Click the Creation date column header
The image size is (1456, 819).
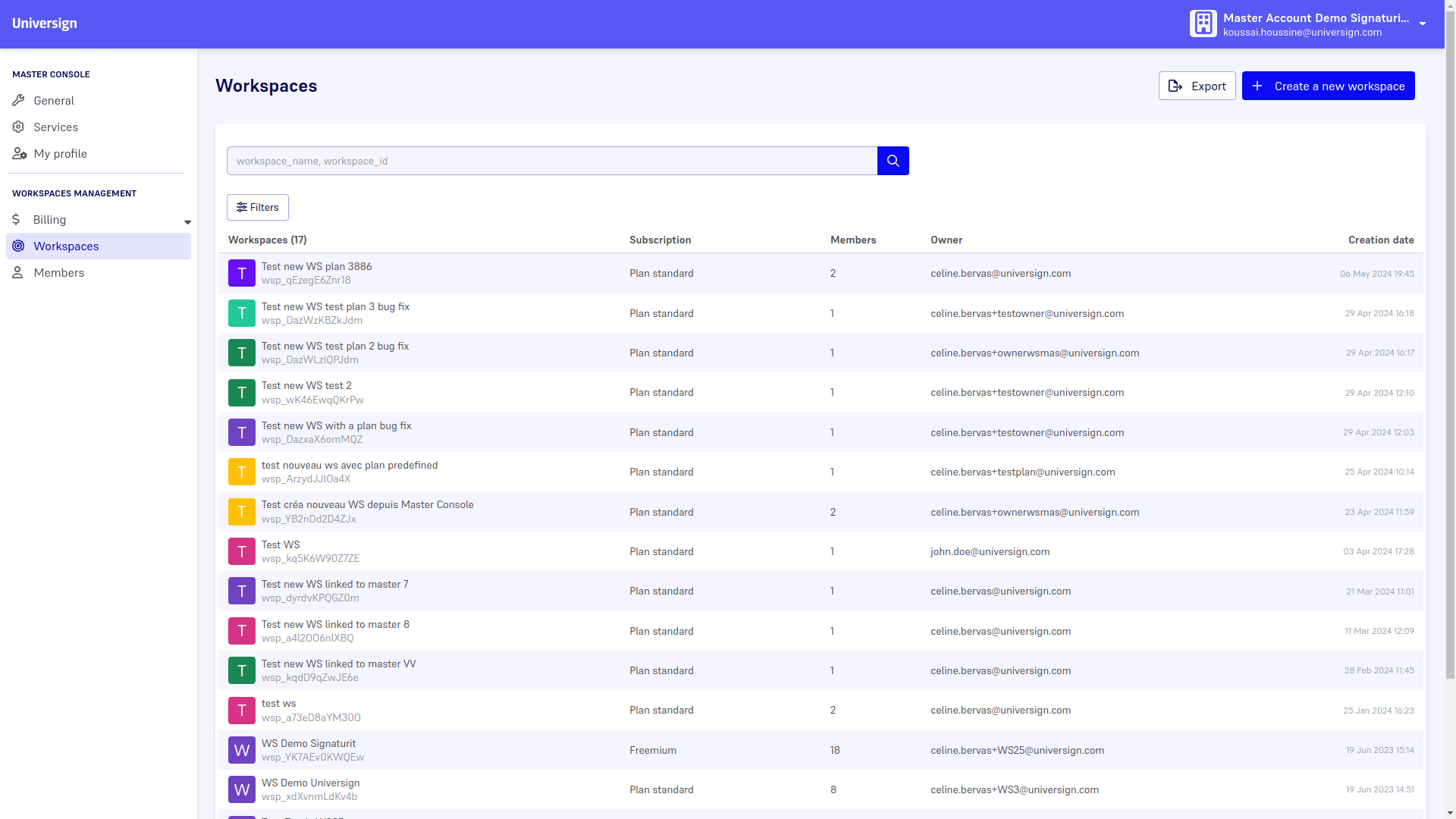(x=1380, y=240)
